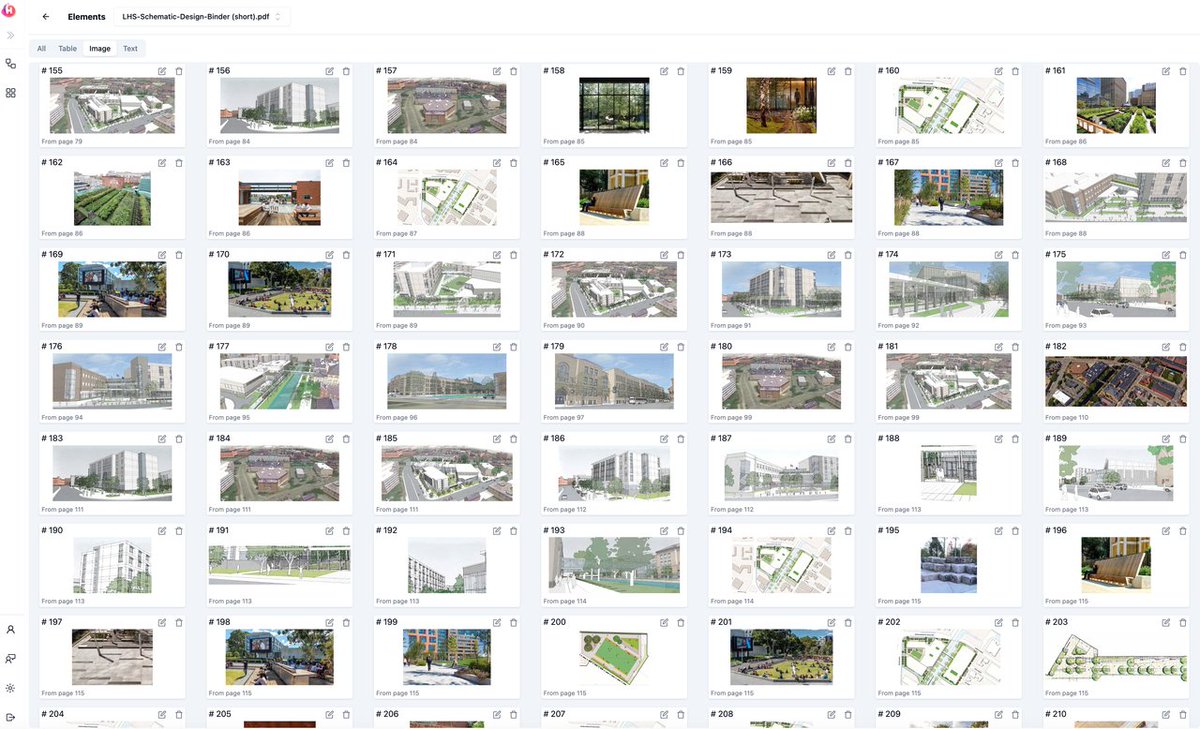1200x729 pixels.
Task: Delete element # 161
Action: (1182, 71)
